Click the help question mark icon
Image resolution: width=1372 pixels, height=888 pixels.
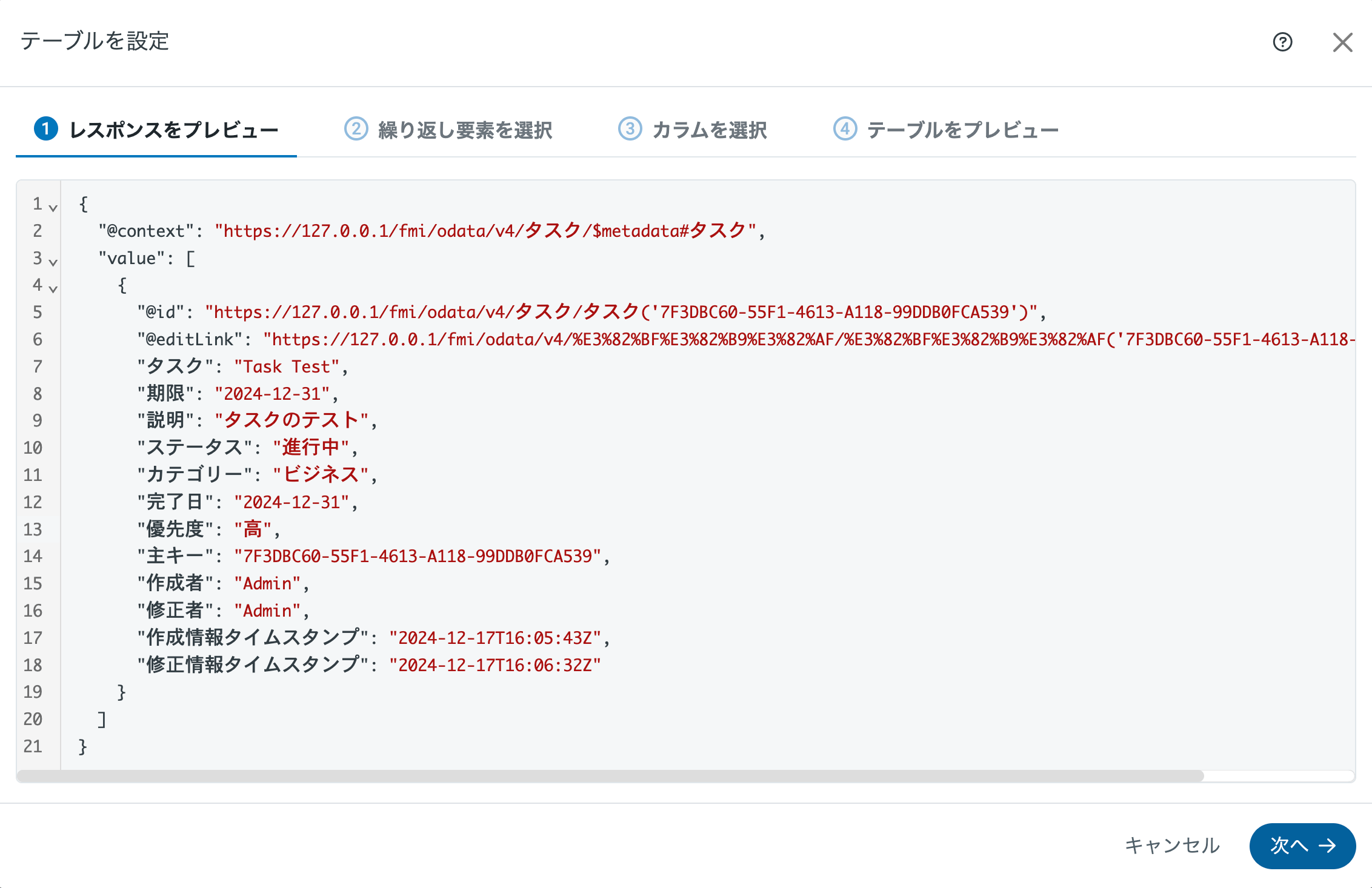1282,42
